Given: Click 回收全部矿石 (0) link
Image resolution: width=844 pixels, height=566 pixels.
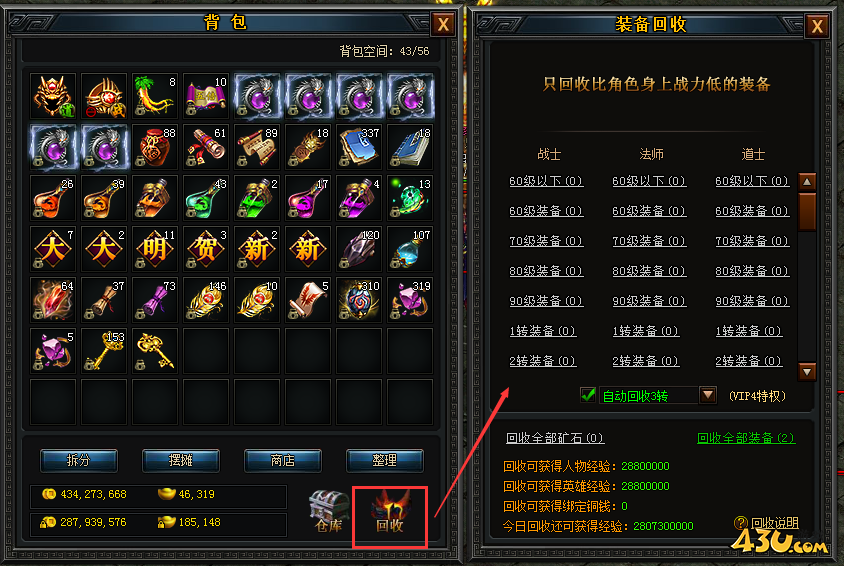Looking at the screenshot, I should (x=555, y=438).
